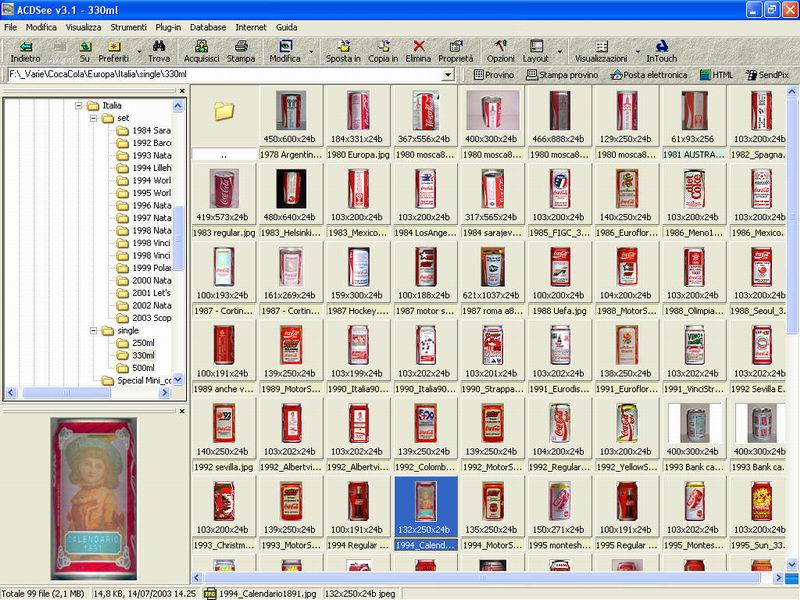Click the Modifica editor toolbar icon
The image size is (800, 600).
[285, 52]
